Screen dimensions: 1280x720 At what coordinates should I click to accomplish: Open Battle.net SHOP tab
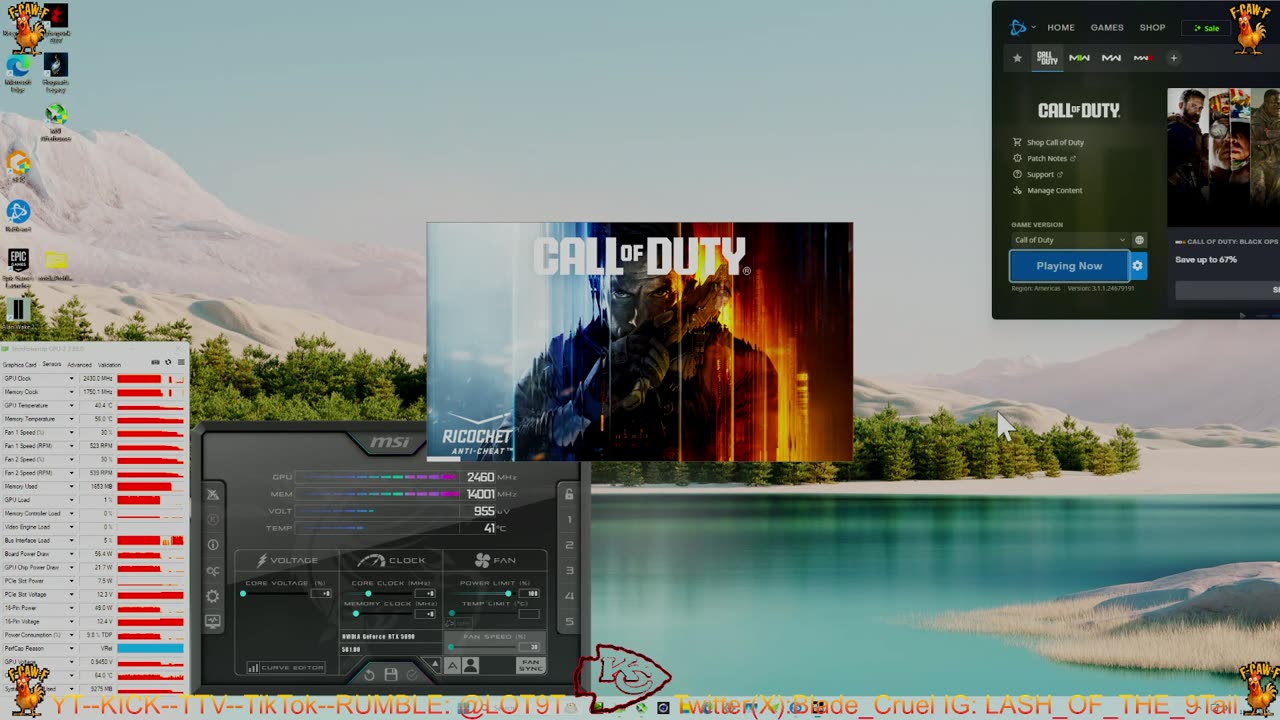(1153, 28)
